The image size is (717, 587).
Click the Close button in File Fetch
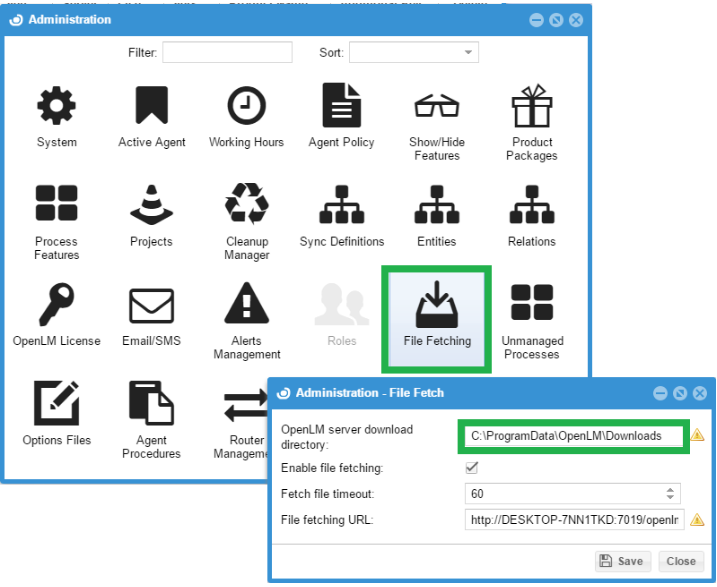[x=681, y=561]
